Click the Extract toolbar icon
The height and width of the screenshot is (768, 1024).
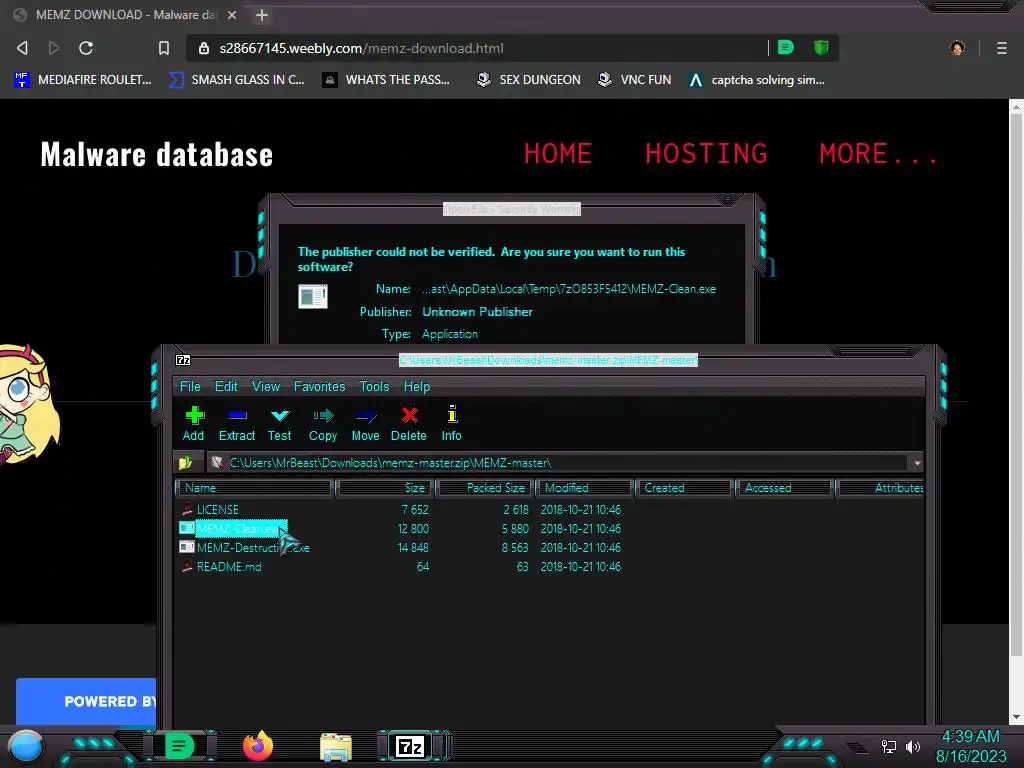[x=236, y=424]
